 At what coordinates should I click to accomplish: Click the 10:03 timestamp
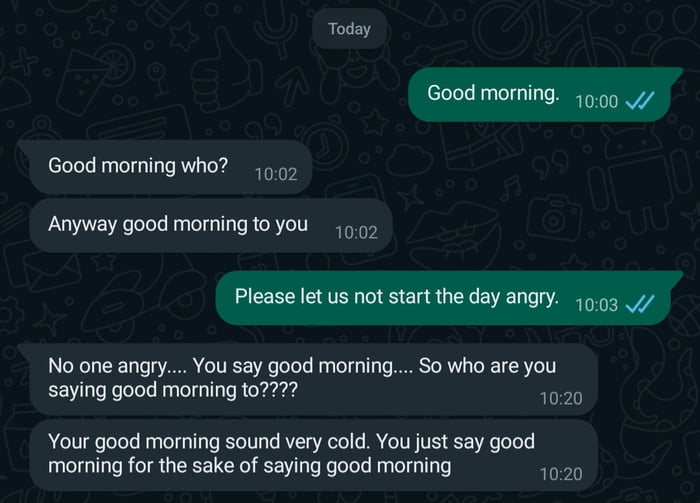[x=597, y=305]
